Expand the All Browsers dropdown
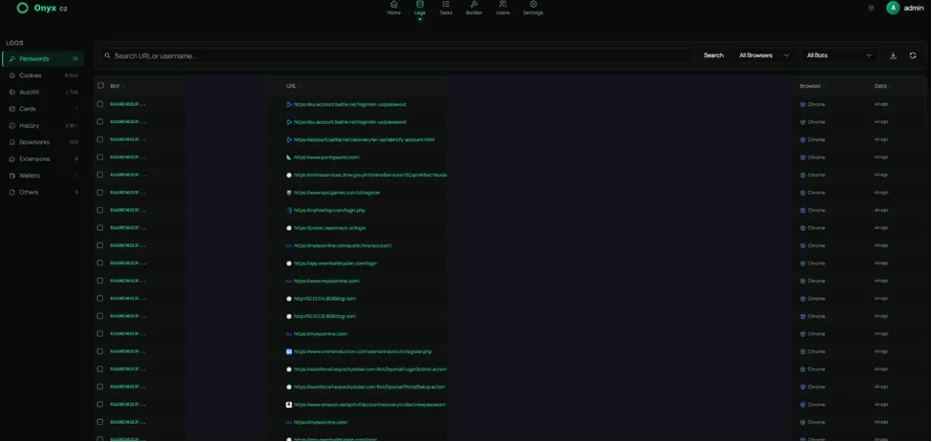 (764, 55)
